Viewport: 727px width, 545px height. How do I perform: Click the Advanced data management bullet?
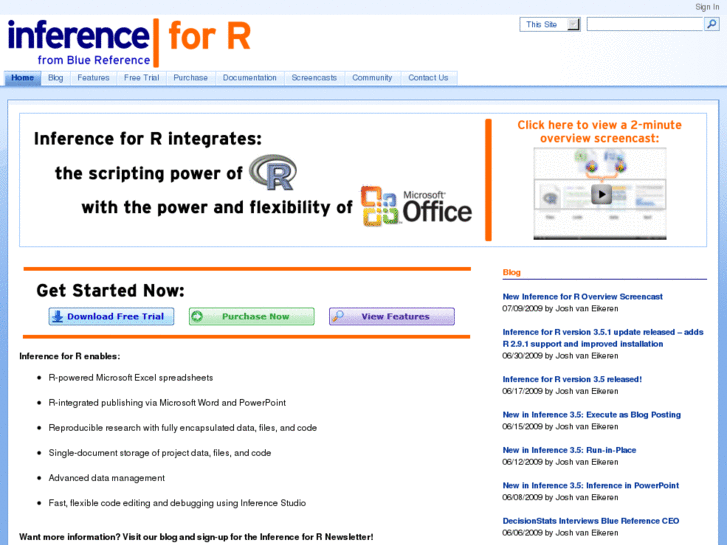(x=107, y=478)
